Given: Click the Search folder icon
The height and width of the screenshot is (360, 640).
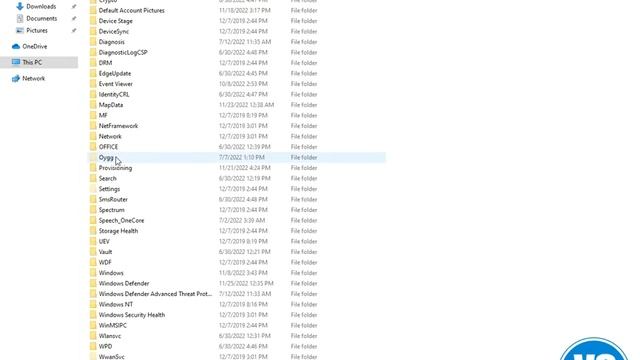Looking at the screenshot, I should pyautogui.click(x=93, y=178).
